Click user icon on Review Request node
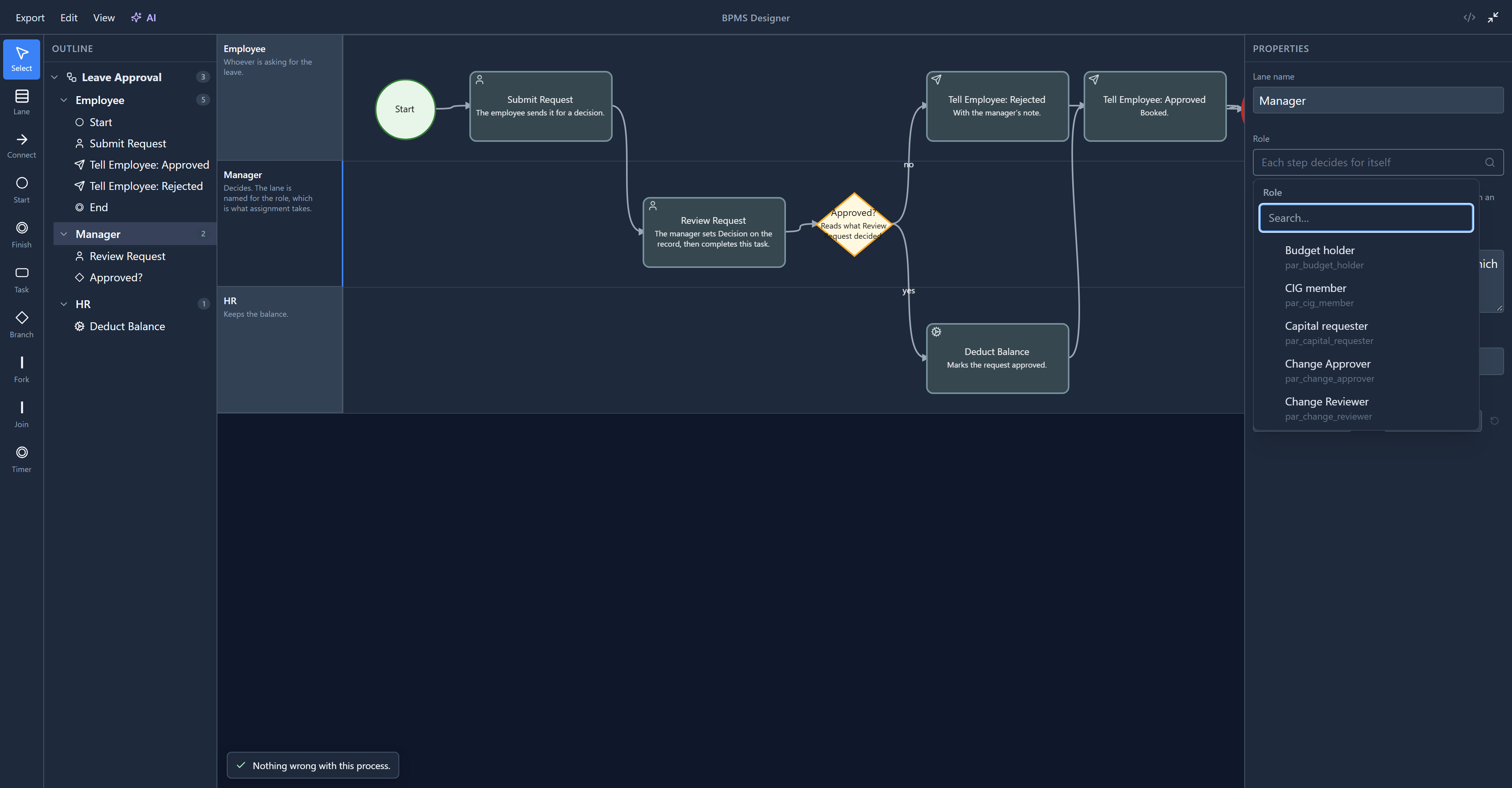 click(x=653, y=206)
